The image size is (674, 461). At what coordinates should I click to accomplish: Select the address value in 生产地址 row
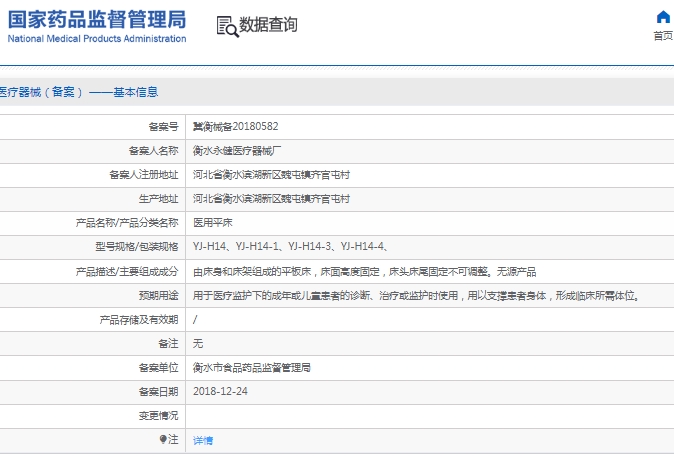271,199
